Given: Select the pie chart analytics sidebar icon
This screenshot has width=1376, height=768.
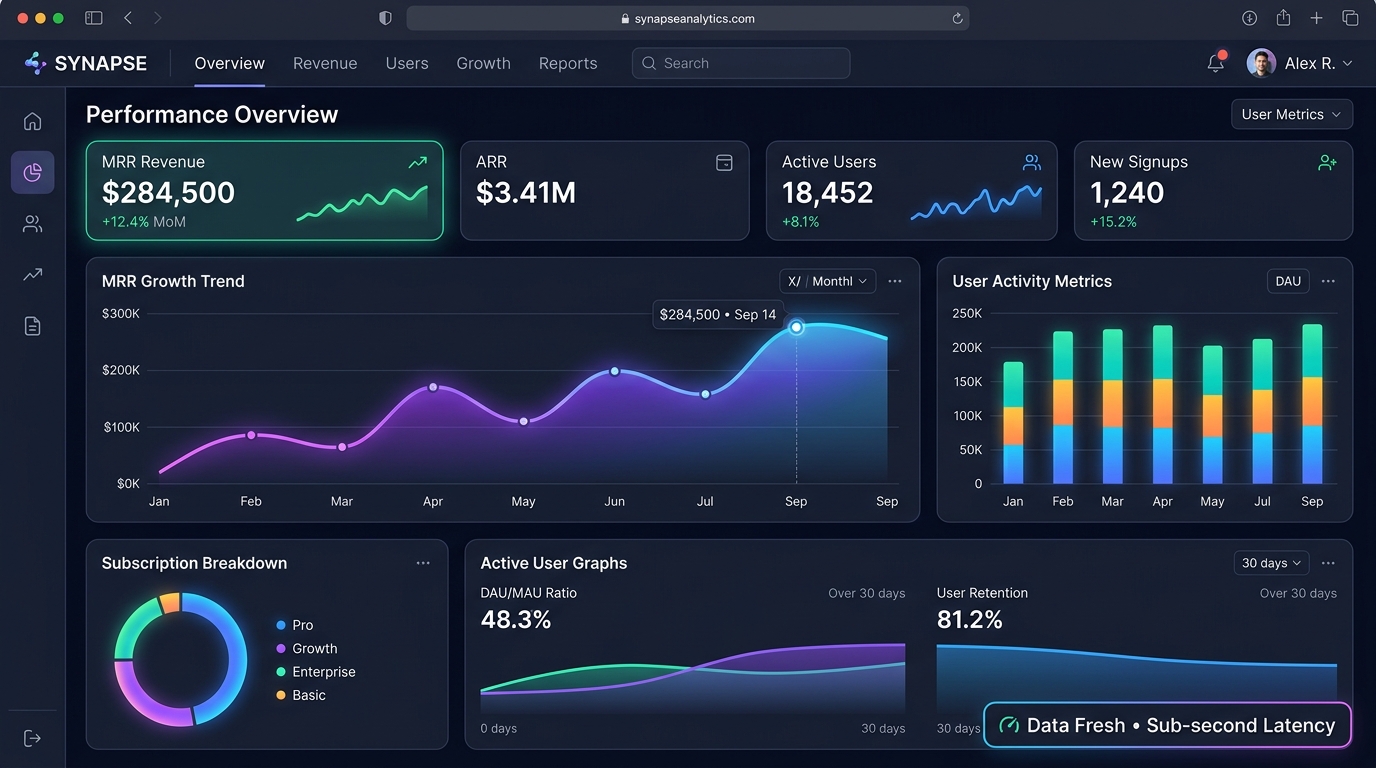Looking at the screenshot, I should (33, 173).
